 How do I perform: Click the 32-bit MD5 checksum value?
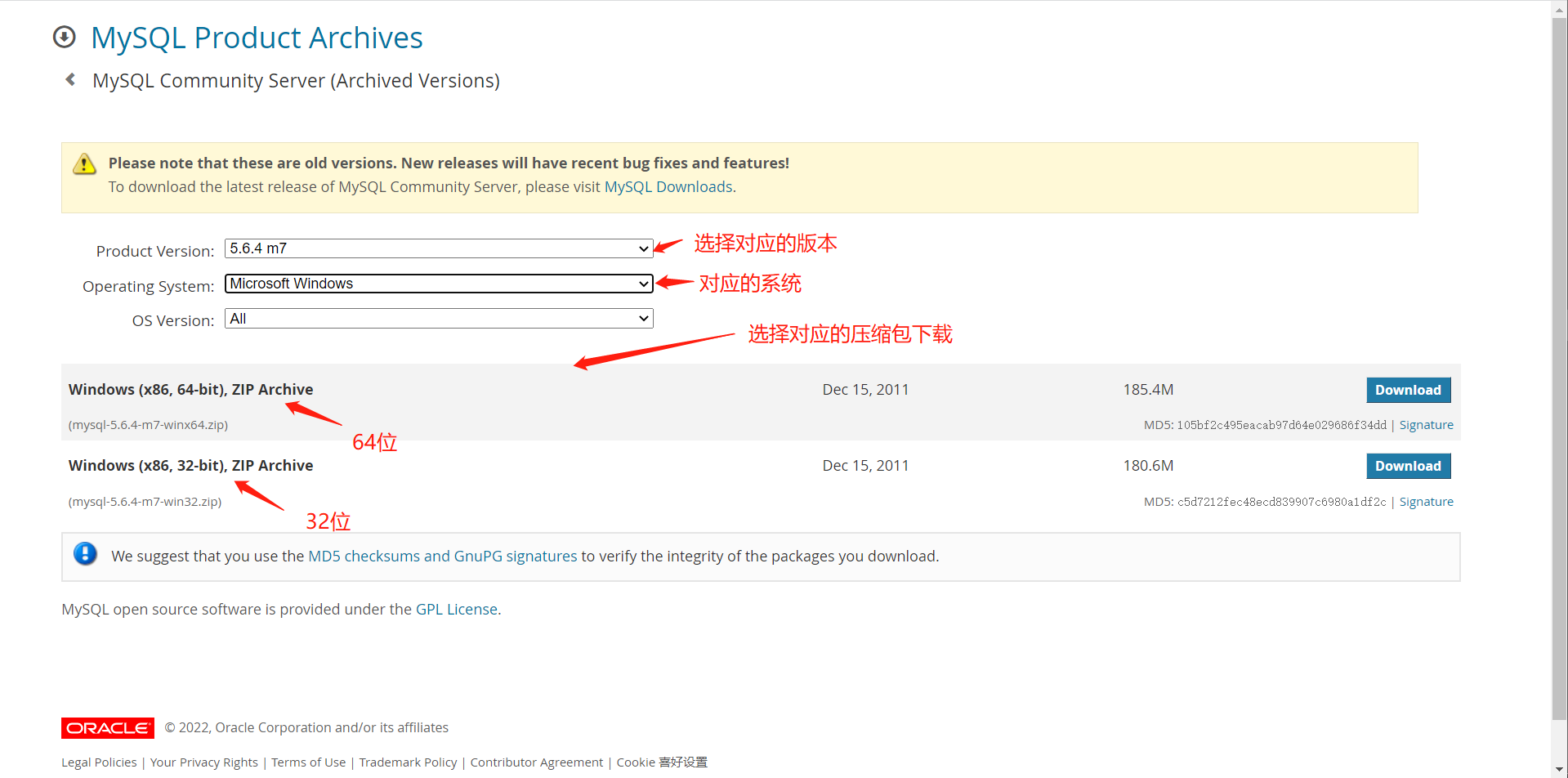(1282, 502)
